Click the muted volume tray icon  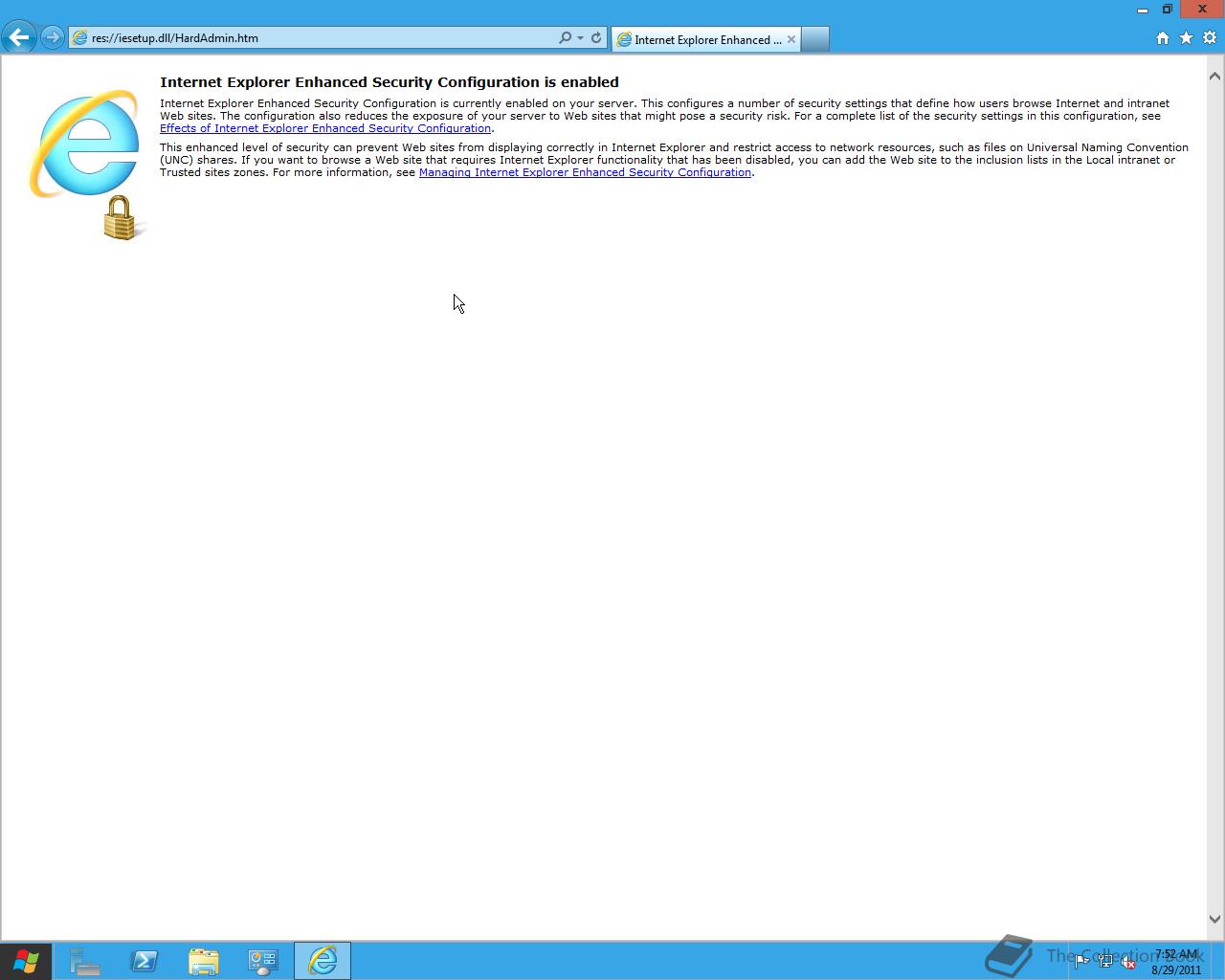1128,962
